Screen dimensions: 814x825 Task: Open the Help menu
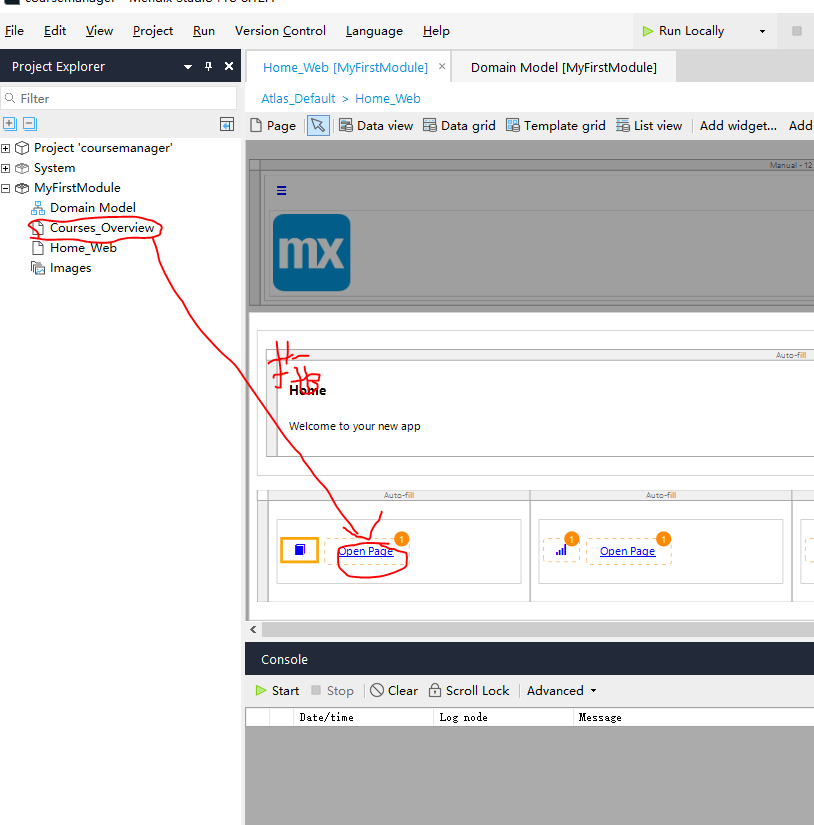click(436, 31)
